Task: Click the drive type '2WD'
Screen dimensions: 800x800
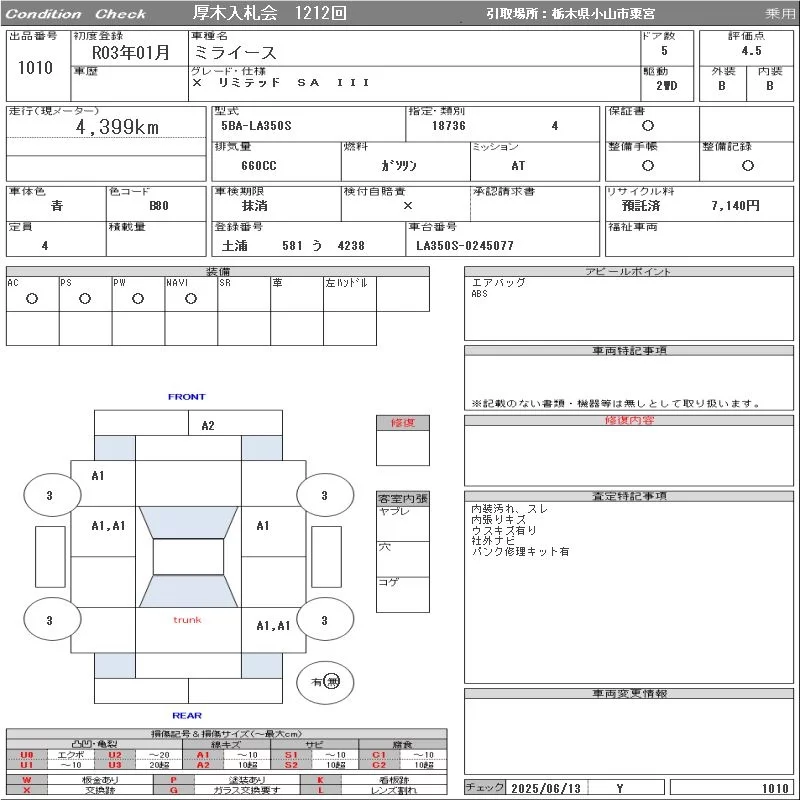Action: pyautogui.click(x=667, y=86)
